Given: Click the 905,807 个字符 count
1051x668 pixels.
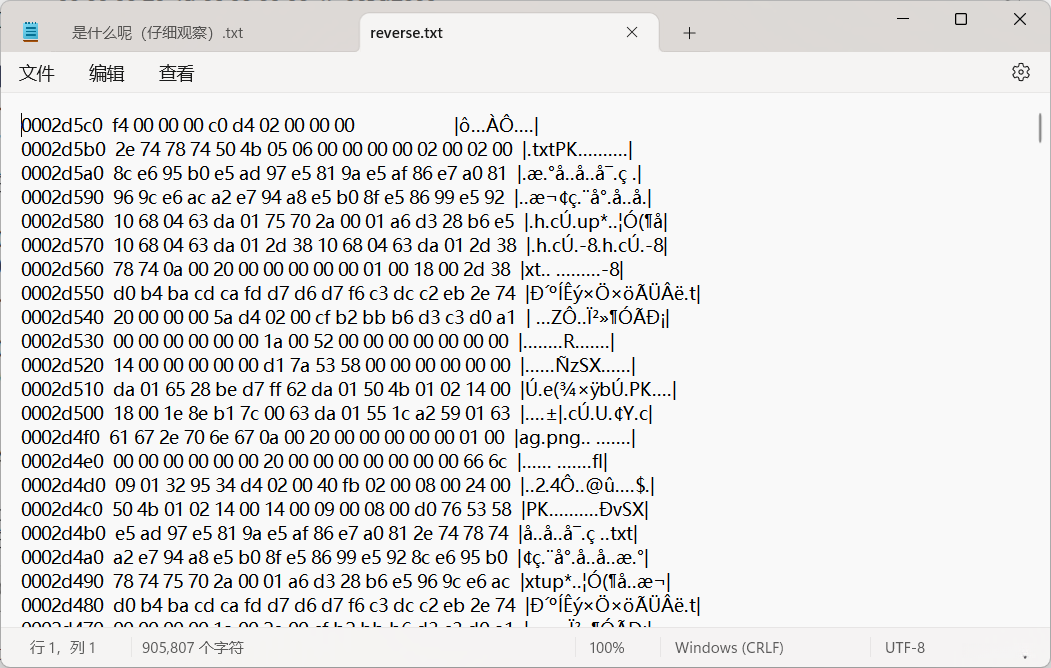Looking at the screenshot, I should click(x=192, y=648).
